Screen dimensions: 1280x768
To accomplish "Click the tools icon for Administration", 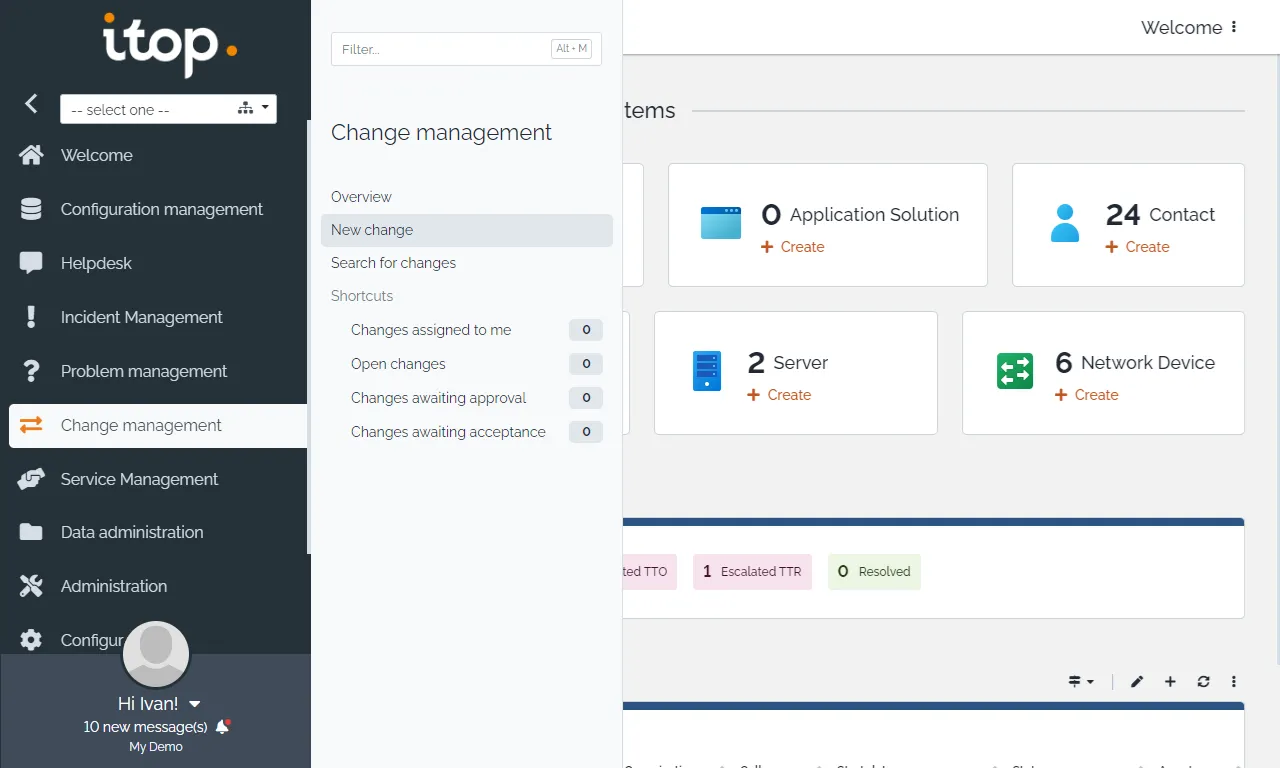I will point(31,586).
